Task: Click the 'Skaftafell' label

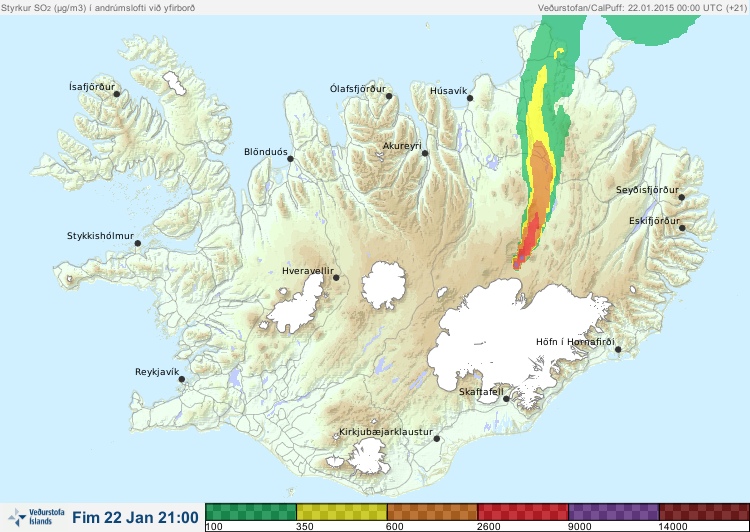Action: [x=481, y=392]
